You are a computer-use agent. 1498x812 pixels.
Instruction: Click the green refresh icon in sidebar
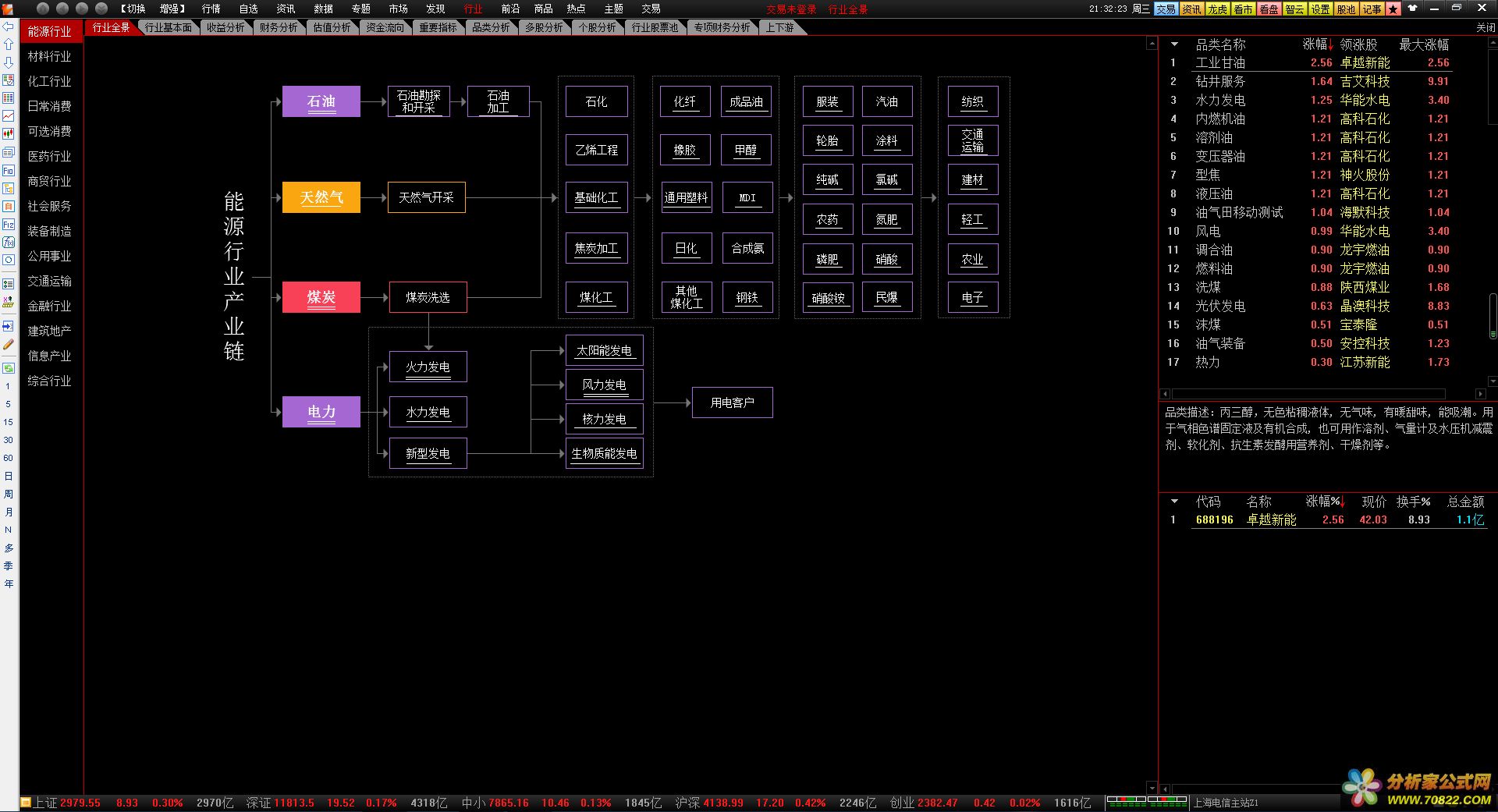9,367
